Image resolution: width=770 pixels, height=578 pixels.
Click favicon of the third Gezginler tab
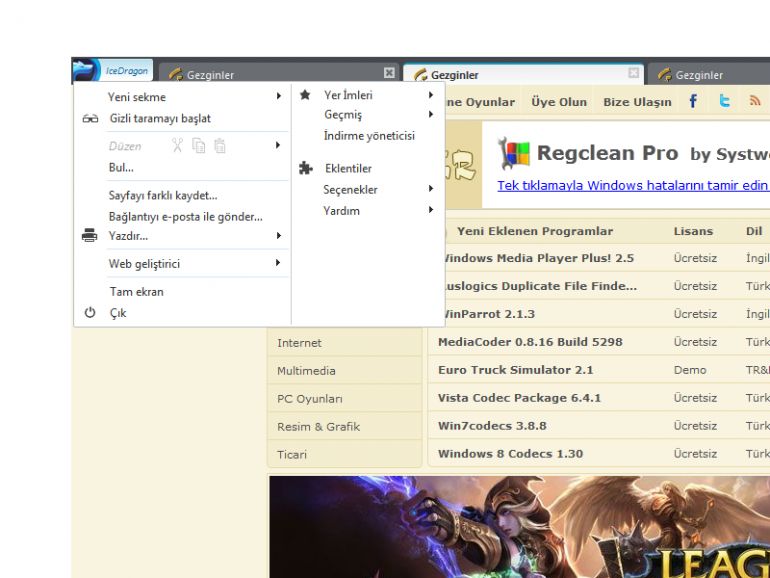click(x=665, y=74)
